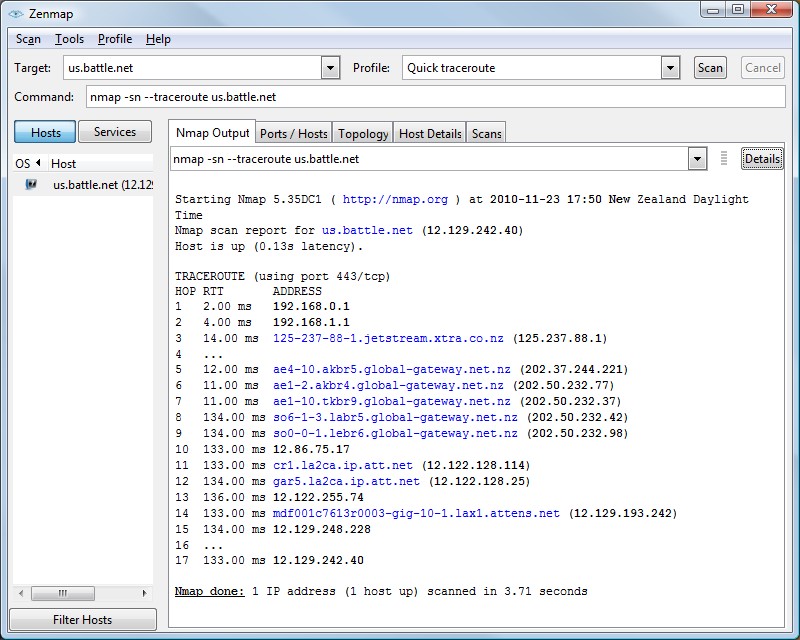
Task: Click the gar5.la2ca.ip.att.net hostname
Action: [x=346, y=481]
